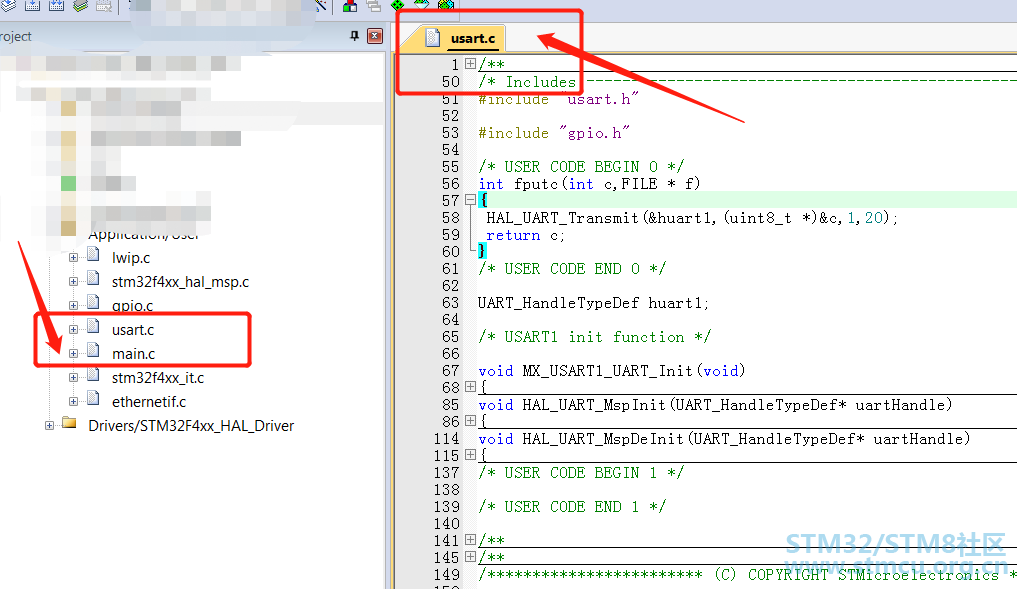Switch to the usart.c editor tab
1017x589 pixels.
pyautogui.click(x=473, y=38)
